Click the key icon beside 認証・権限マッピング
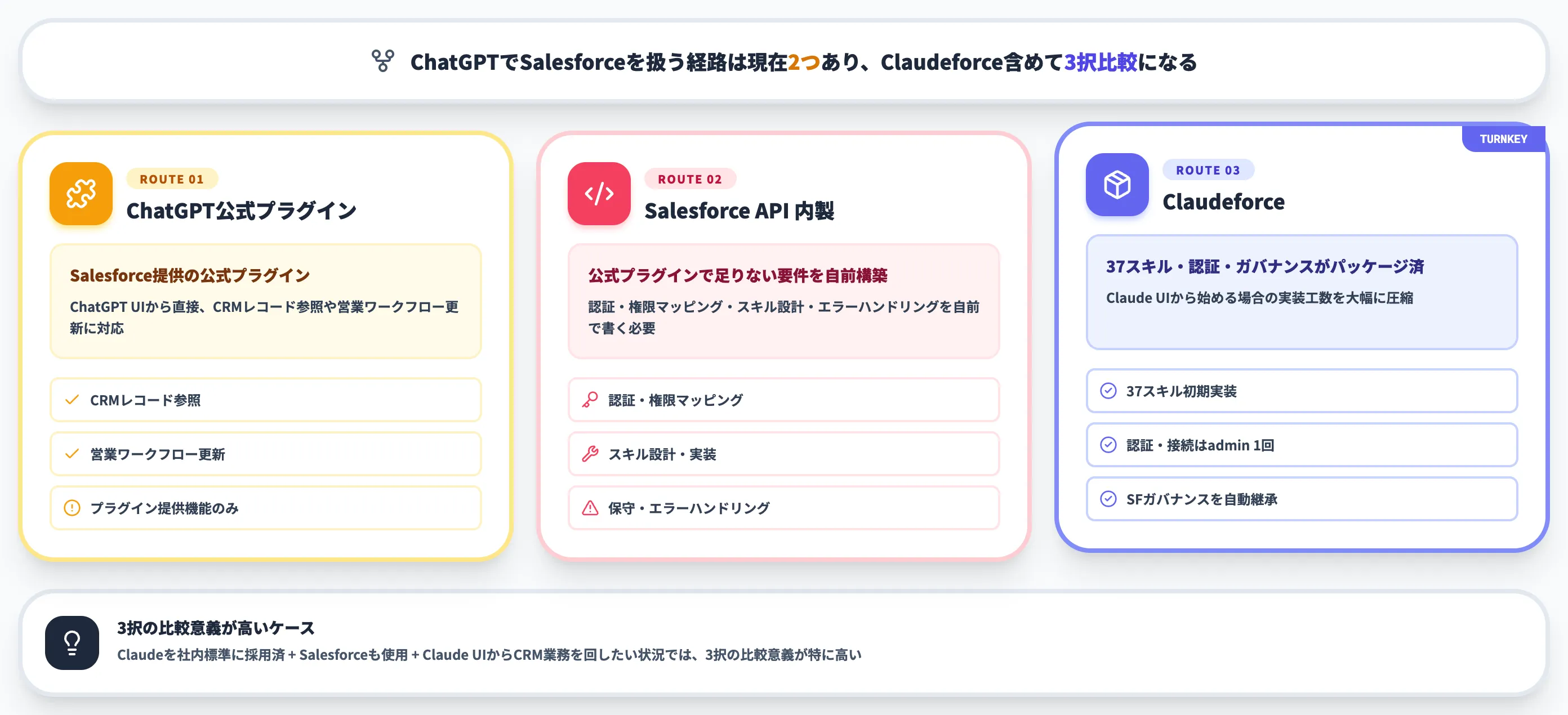 (590, 400)
